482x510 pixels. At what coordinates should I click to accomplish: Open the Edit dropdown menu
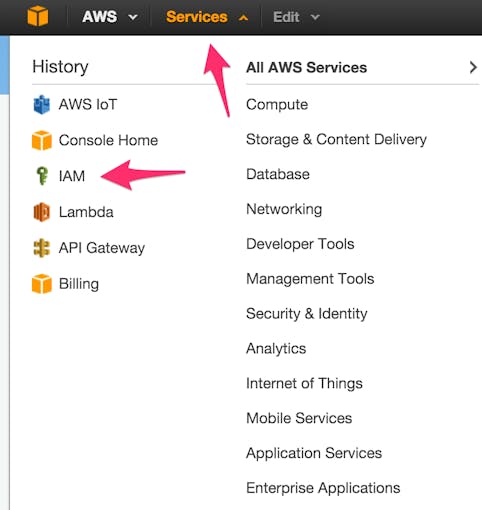[x=296, y=17]
